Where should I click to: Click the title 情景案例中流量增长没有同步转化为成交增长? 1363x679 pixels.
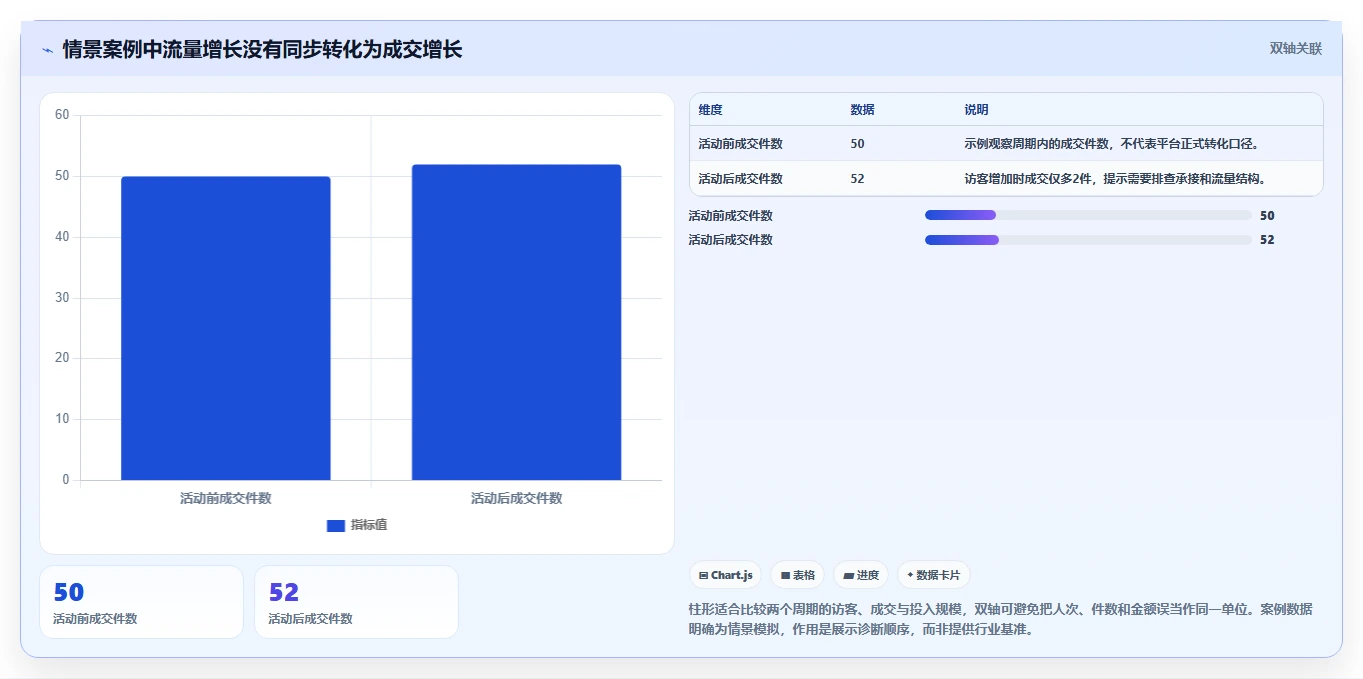pos(263,49)
